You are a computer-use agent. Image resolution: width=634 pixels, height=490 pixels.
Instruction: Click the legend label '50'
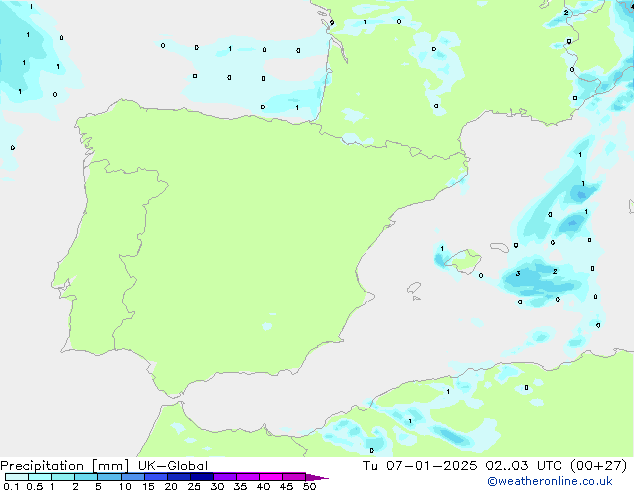tap(309, 486)
